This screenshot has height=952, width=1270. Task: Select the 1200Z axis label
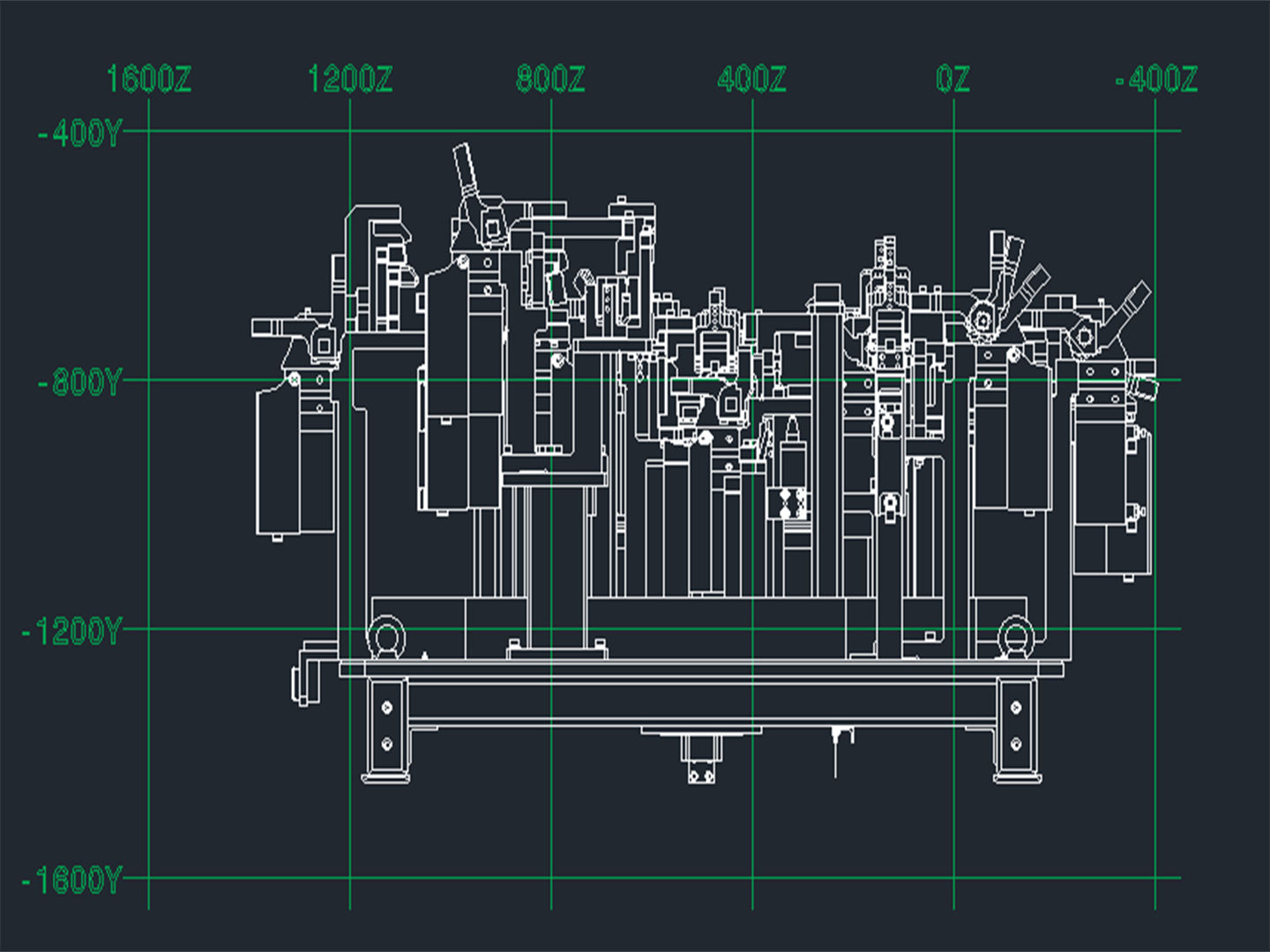[x=349, y=79]
